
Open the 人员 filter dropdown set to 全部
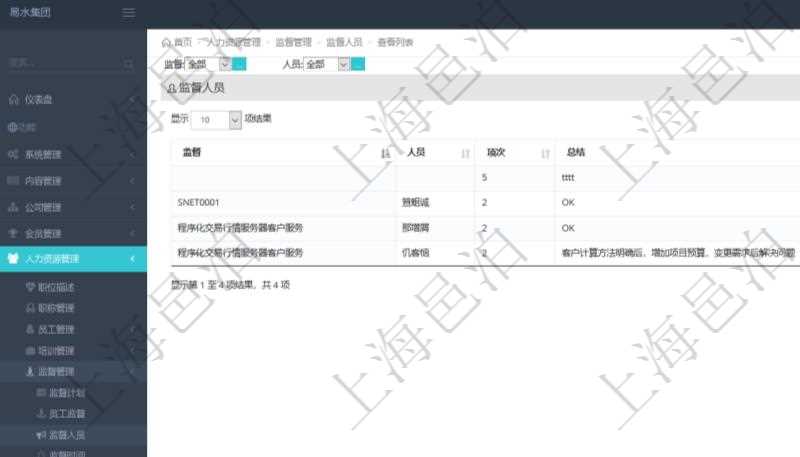point(327,64)
